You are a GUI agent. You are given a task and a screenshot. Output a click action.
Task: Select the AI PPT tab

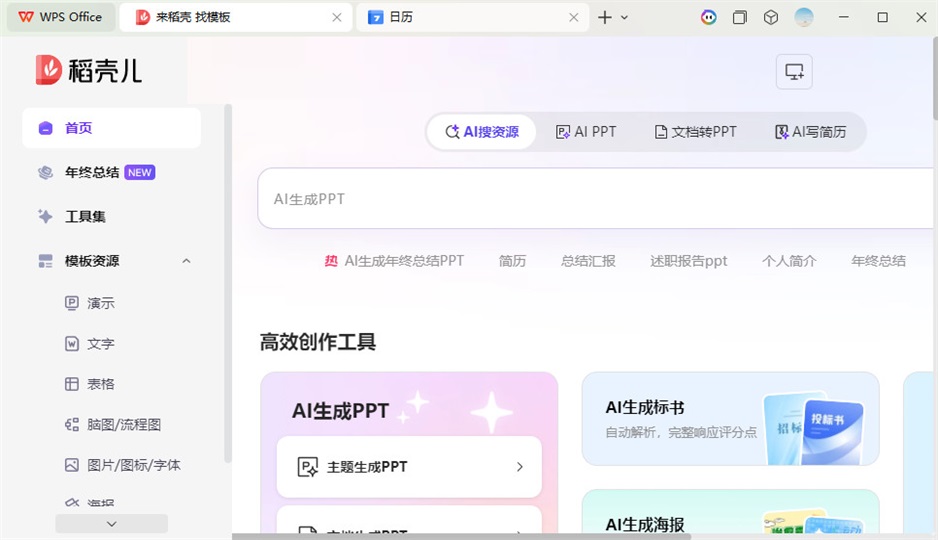(x=586, y=132)
